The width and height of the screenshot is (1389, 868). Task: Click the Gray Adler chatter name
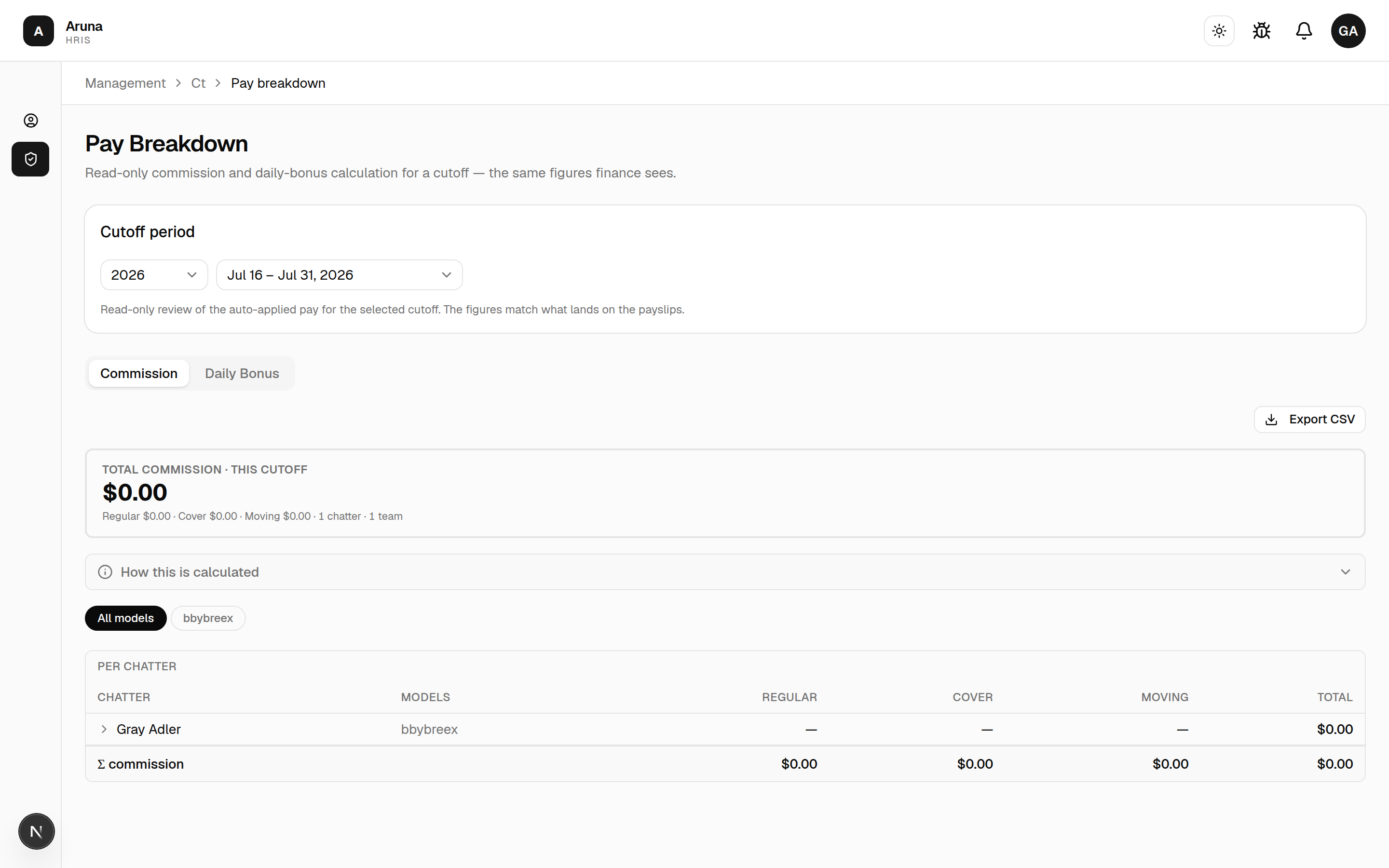[x=149, y=729]
